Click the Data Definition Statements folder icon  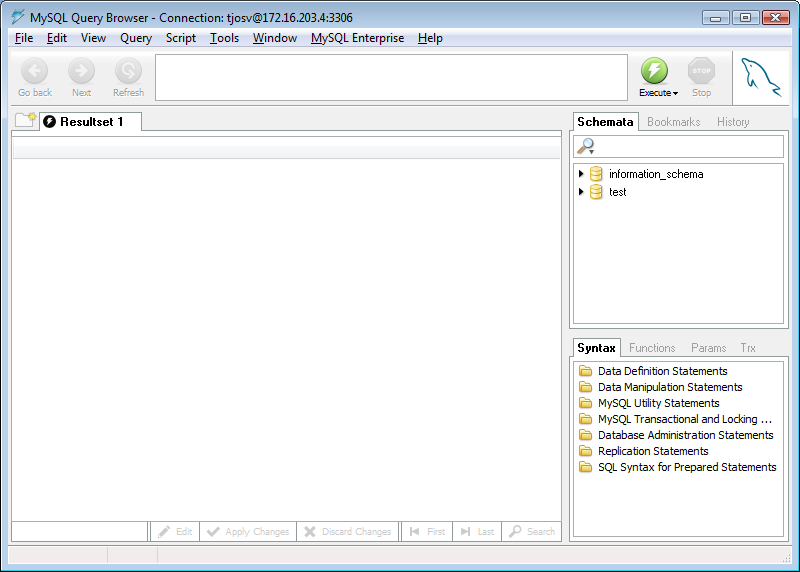pyautogui.click(x=586, y=370)
